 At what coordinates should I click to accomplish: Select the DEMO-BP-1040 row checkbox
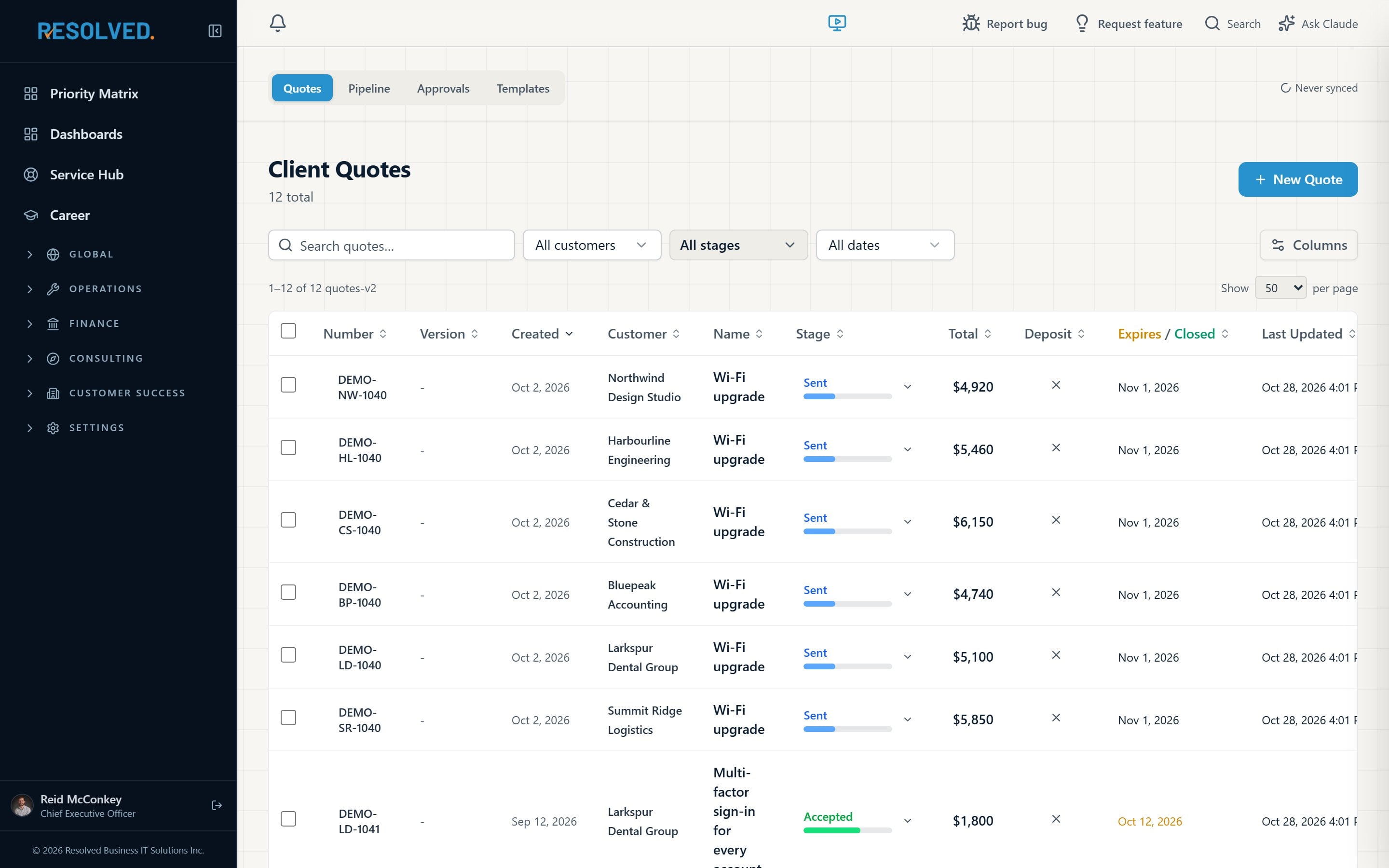coord(288,593)
